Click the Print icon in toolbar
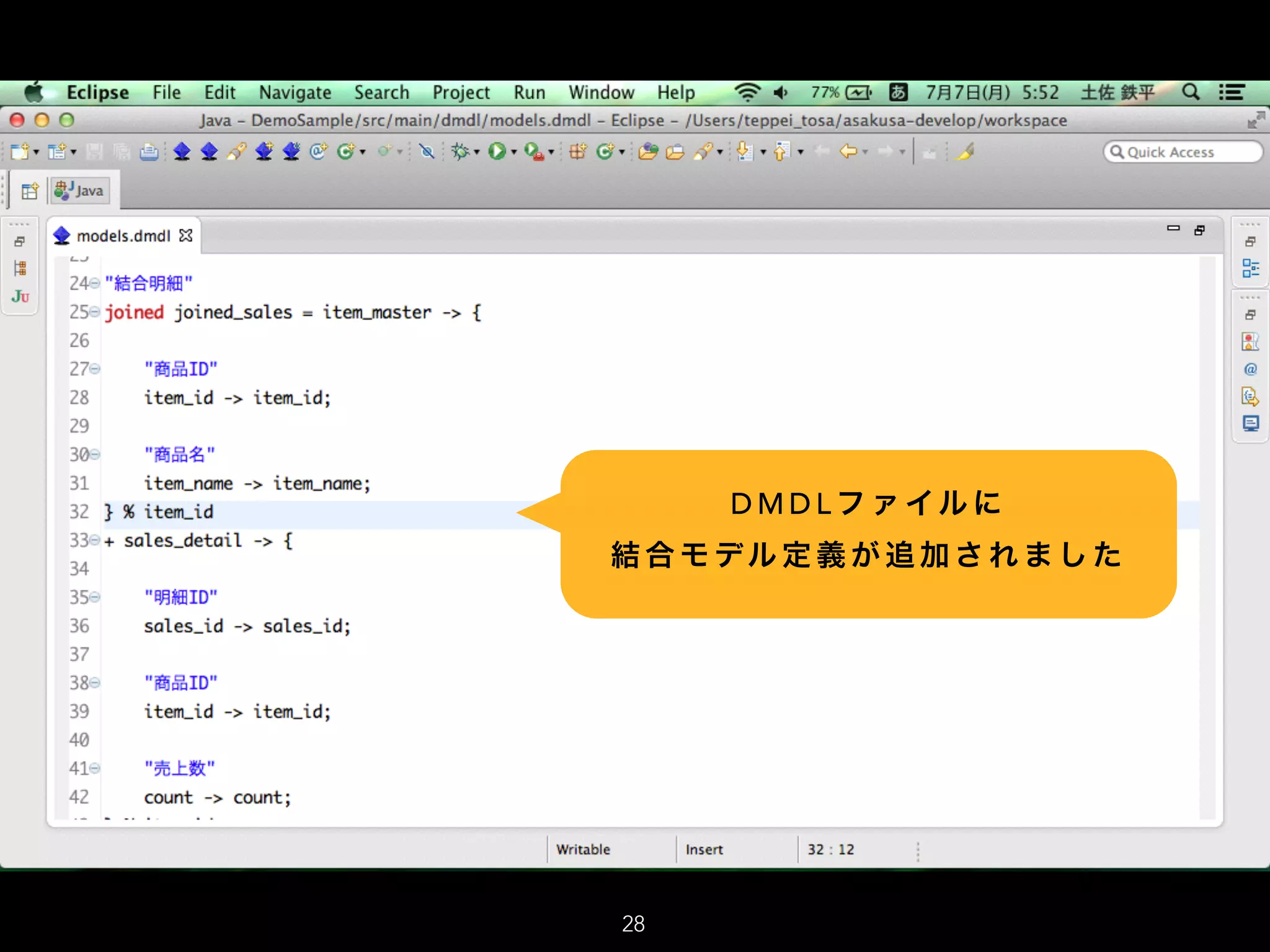 coord(149,151)
